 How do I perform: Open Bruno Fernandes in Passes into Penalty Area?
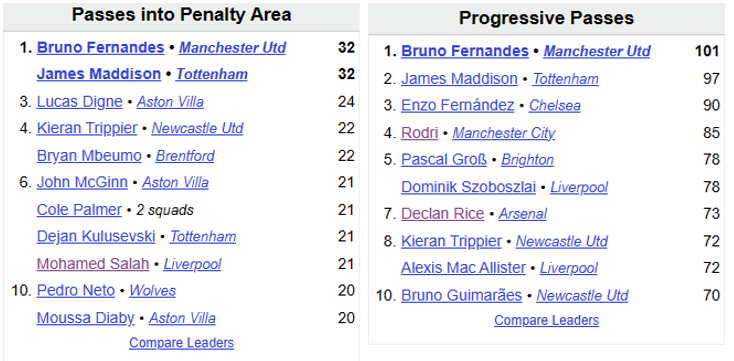click(x=100, y=48)
